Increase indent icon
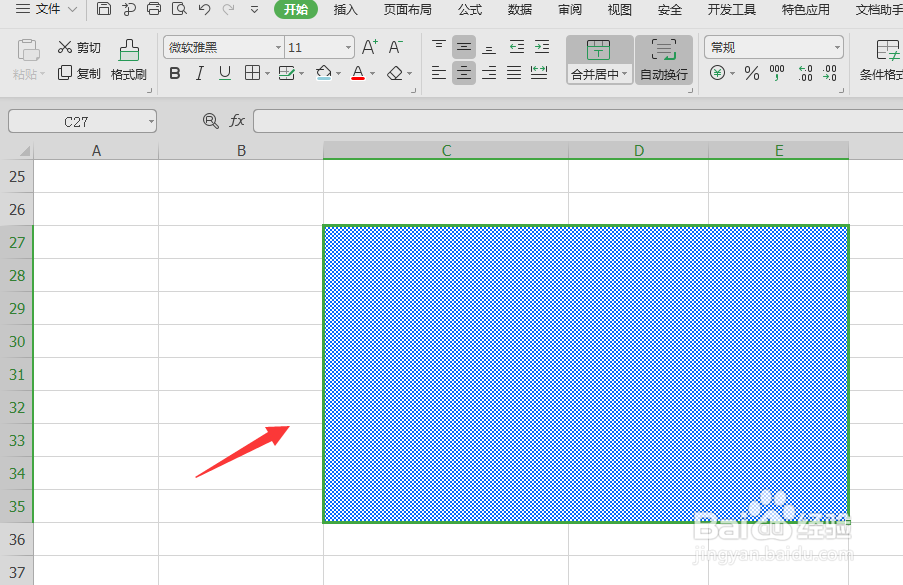The image size is (903, 585). (x=542, y=47)
